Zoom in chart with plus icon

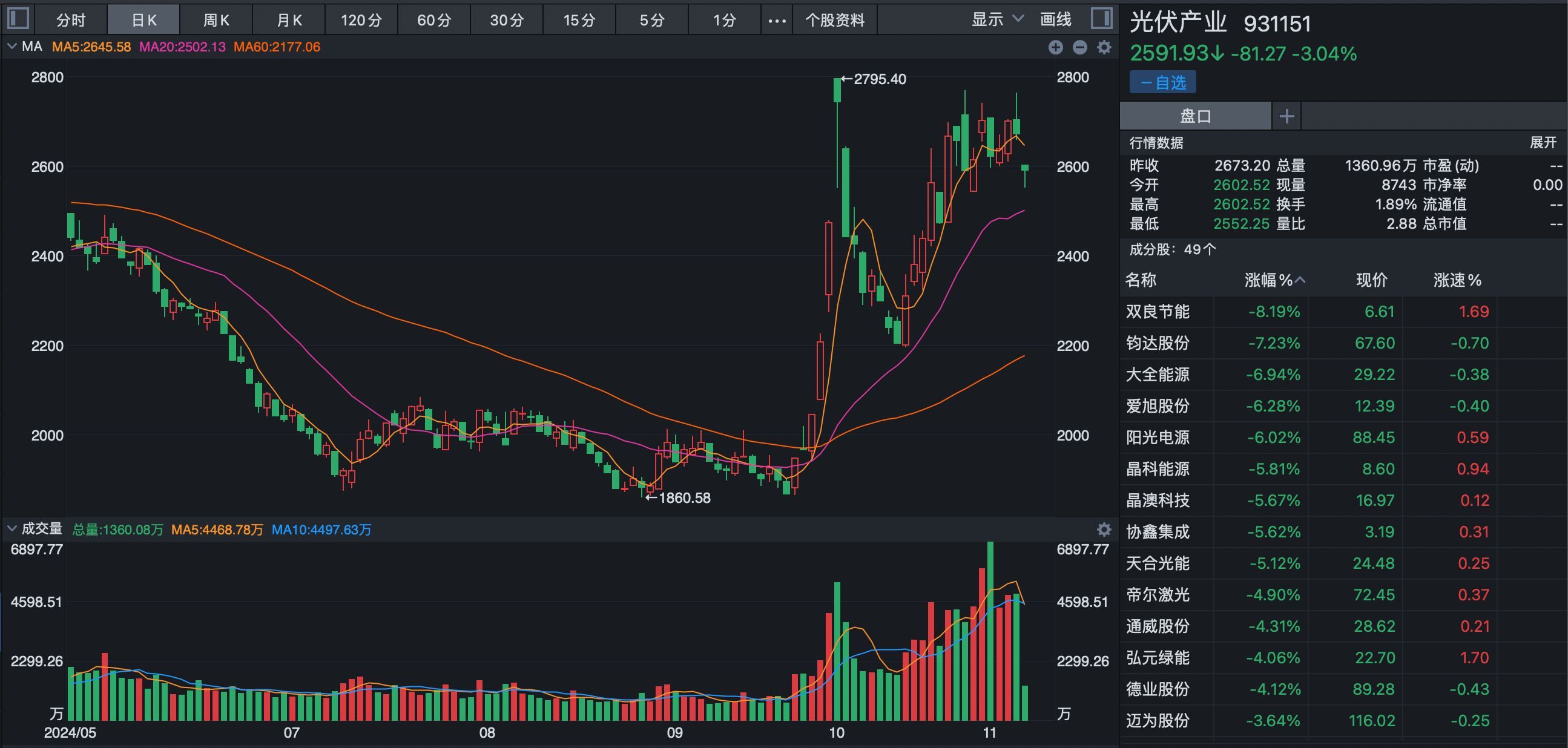click(1055, 47)
